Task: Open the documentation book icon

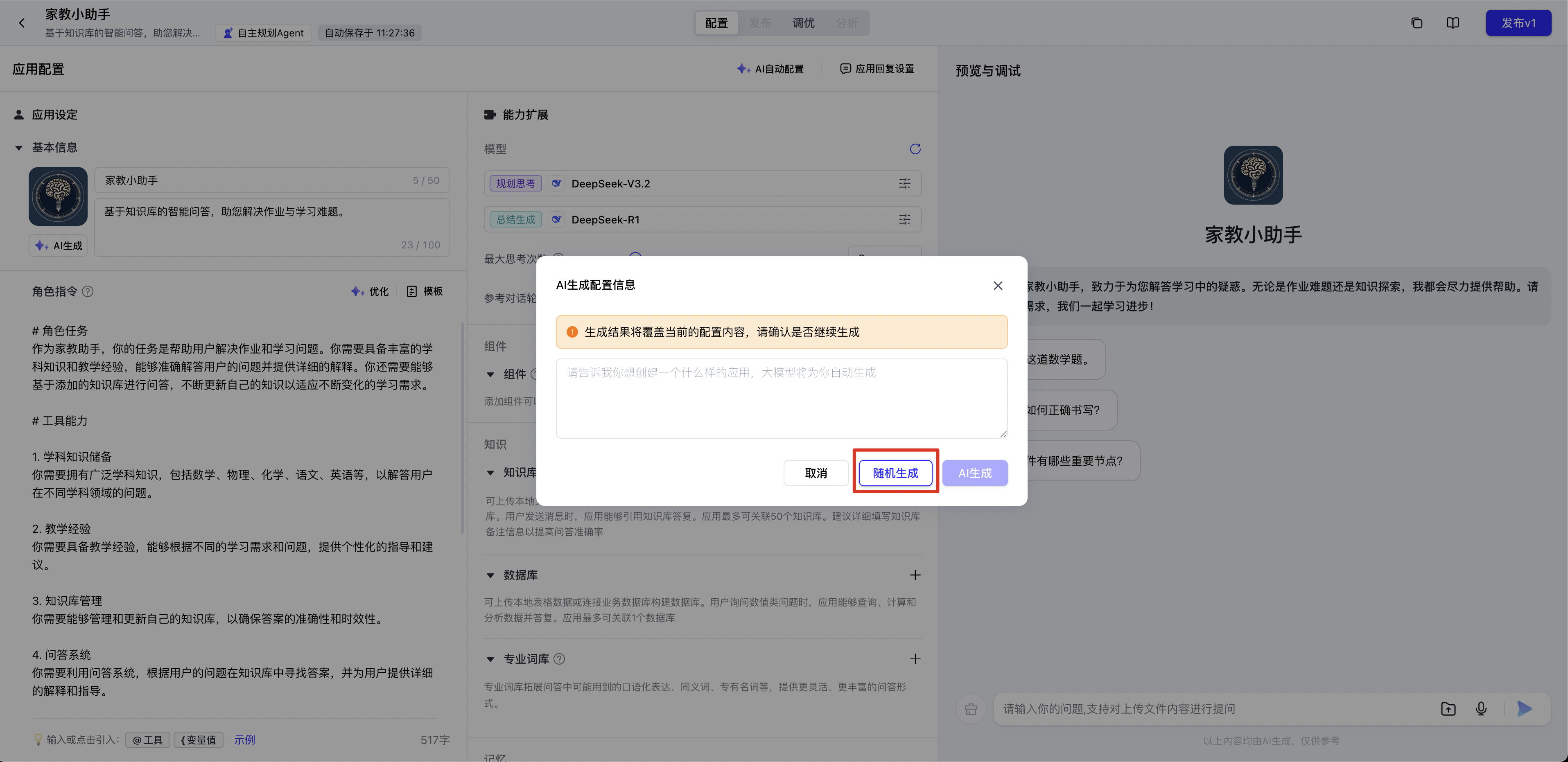Action: click(1453, 23)
